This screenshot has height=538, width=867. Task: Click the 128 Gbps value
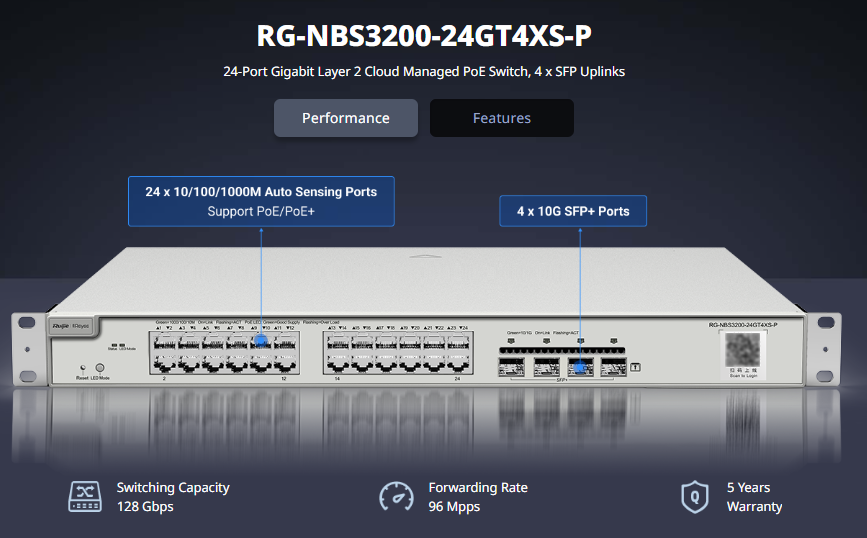click(145, 506)
